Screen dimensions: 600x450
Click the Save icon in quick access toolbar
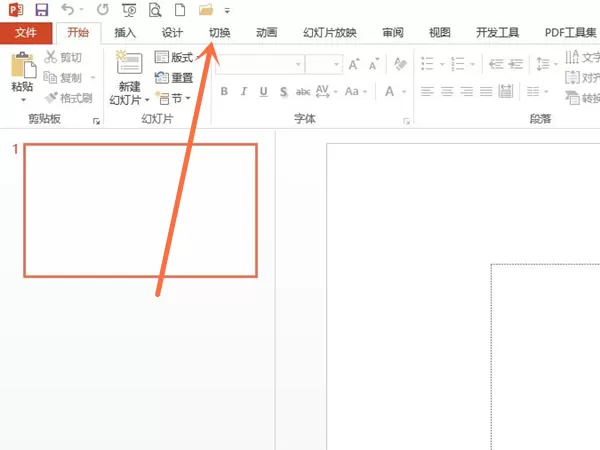[42, 10]
